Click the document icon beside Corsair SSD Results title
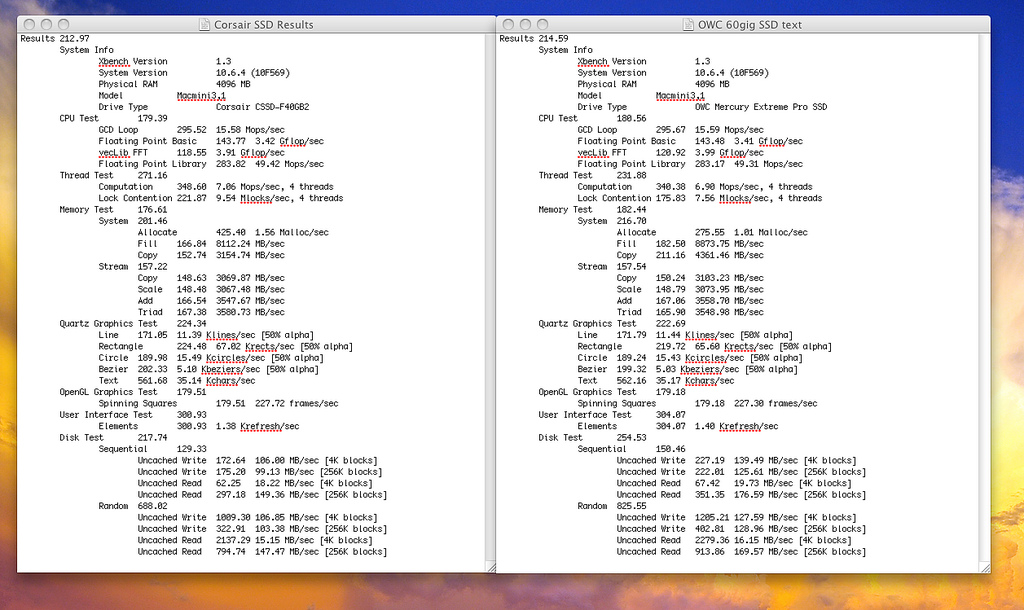 [x=205, y=24]
